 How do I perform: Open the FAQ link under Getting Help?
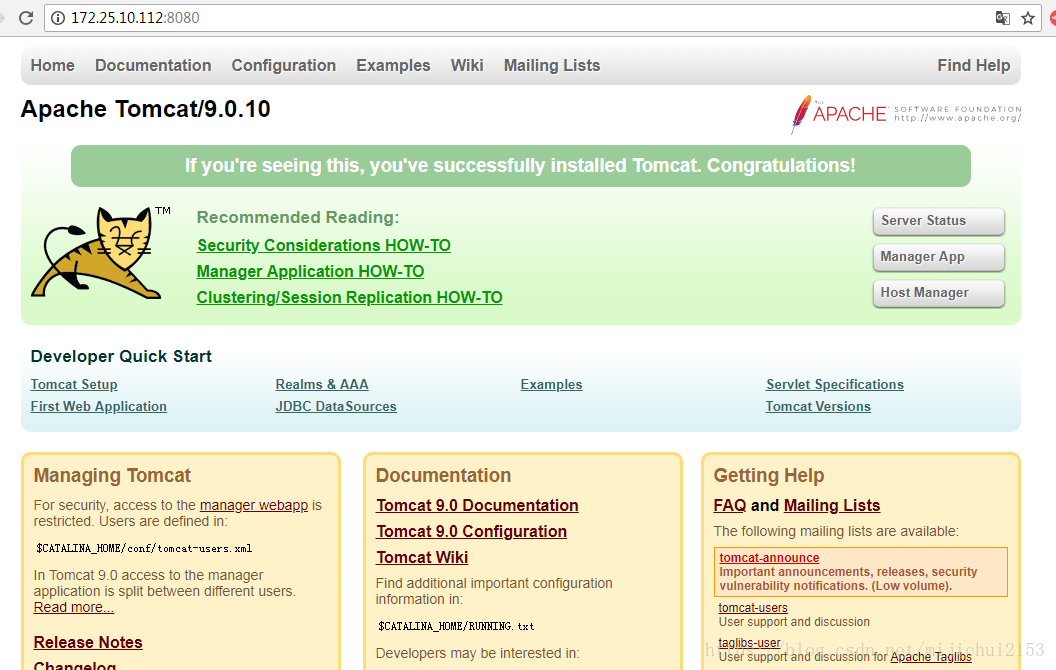click(x=729, y=506)
